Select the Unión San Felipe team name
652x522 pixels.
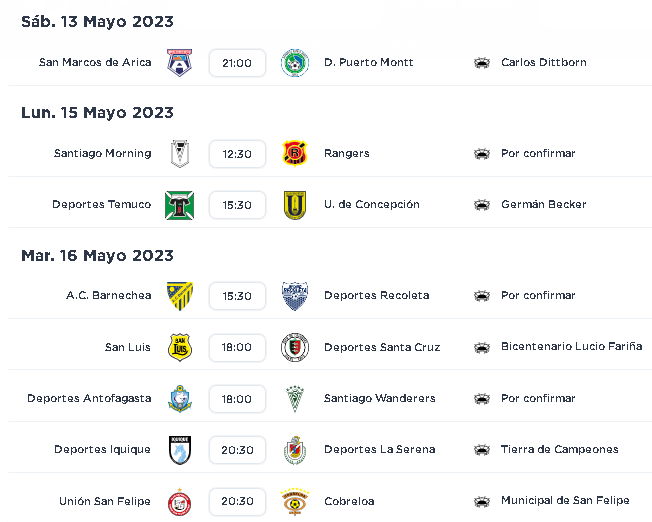[105, 501]
